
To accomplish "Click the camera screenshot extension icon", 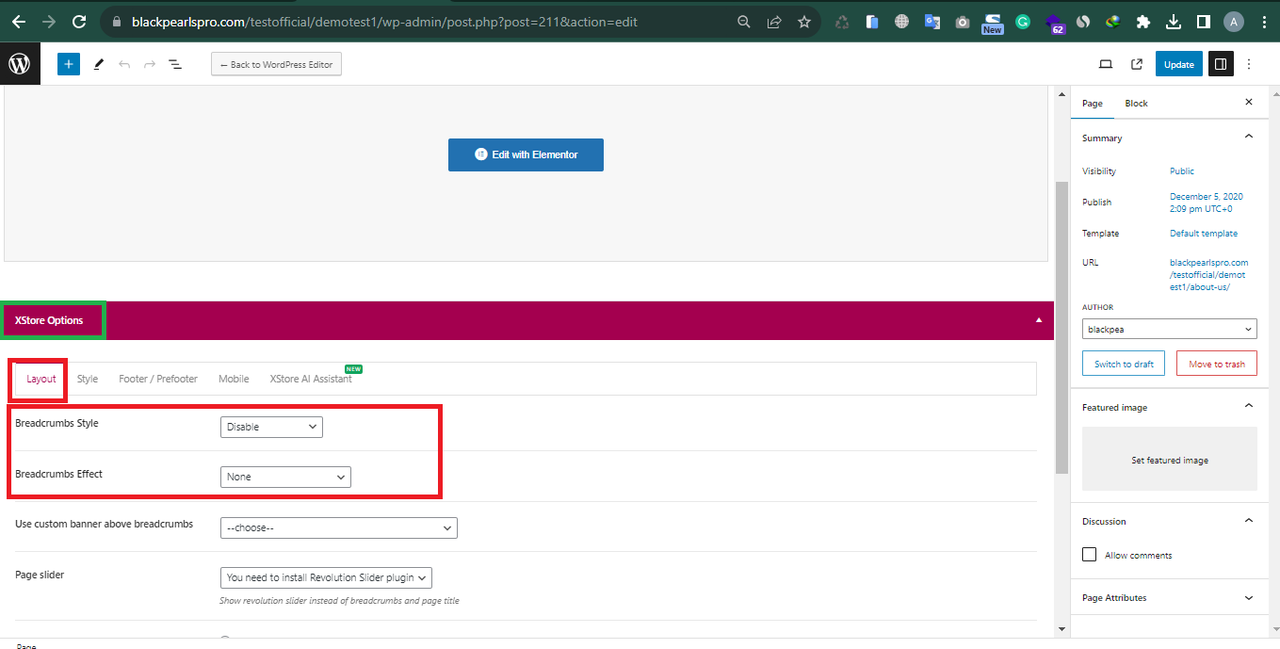I will (962, 21).
